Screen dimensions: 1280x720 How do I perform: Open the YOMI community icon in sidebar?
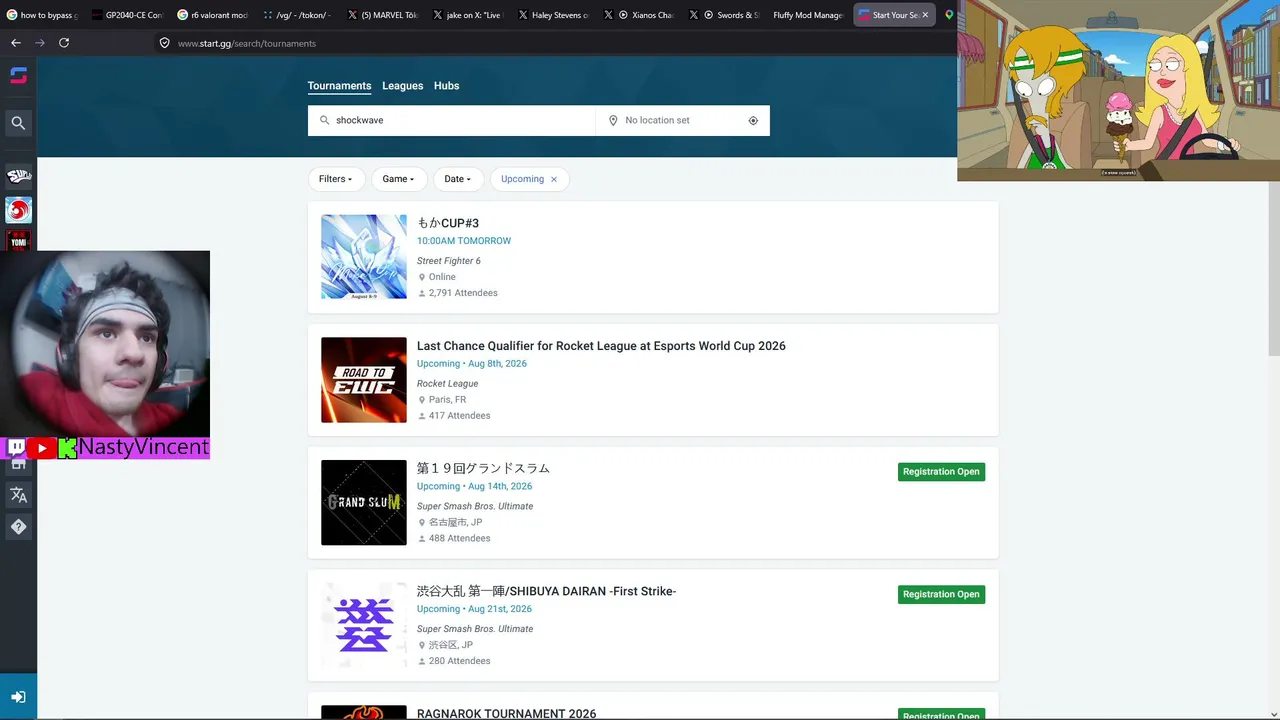[x=18, y=240]
